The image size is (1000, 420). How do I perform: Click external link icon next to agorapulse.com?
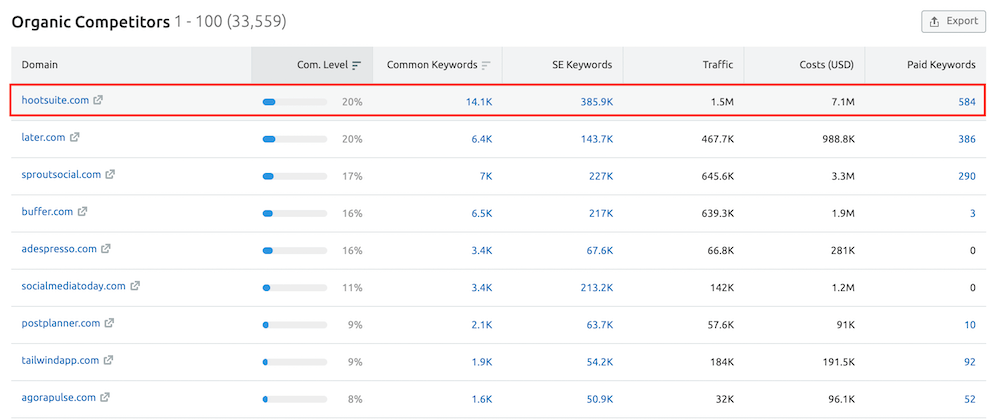point(105,397)
